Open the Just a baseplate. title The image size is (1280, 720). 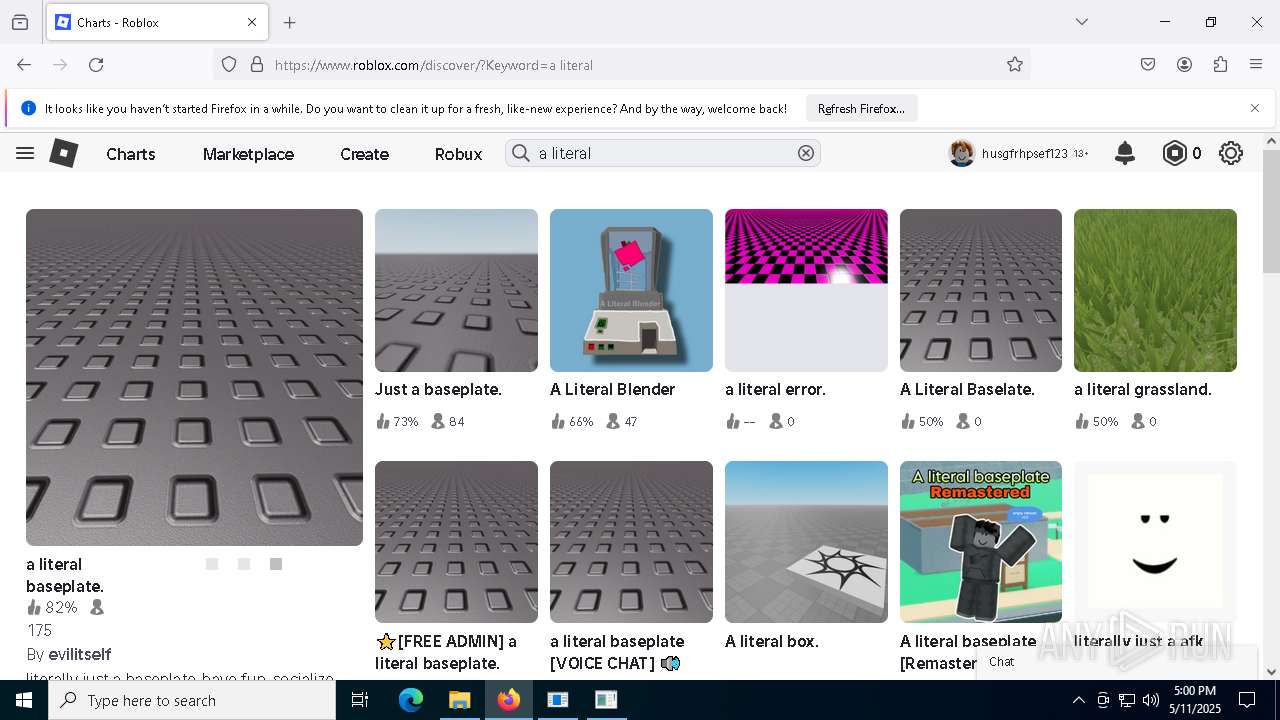coord(438,389)
